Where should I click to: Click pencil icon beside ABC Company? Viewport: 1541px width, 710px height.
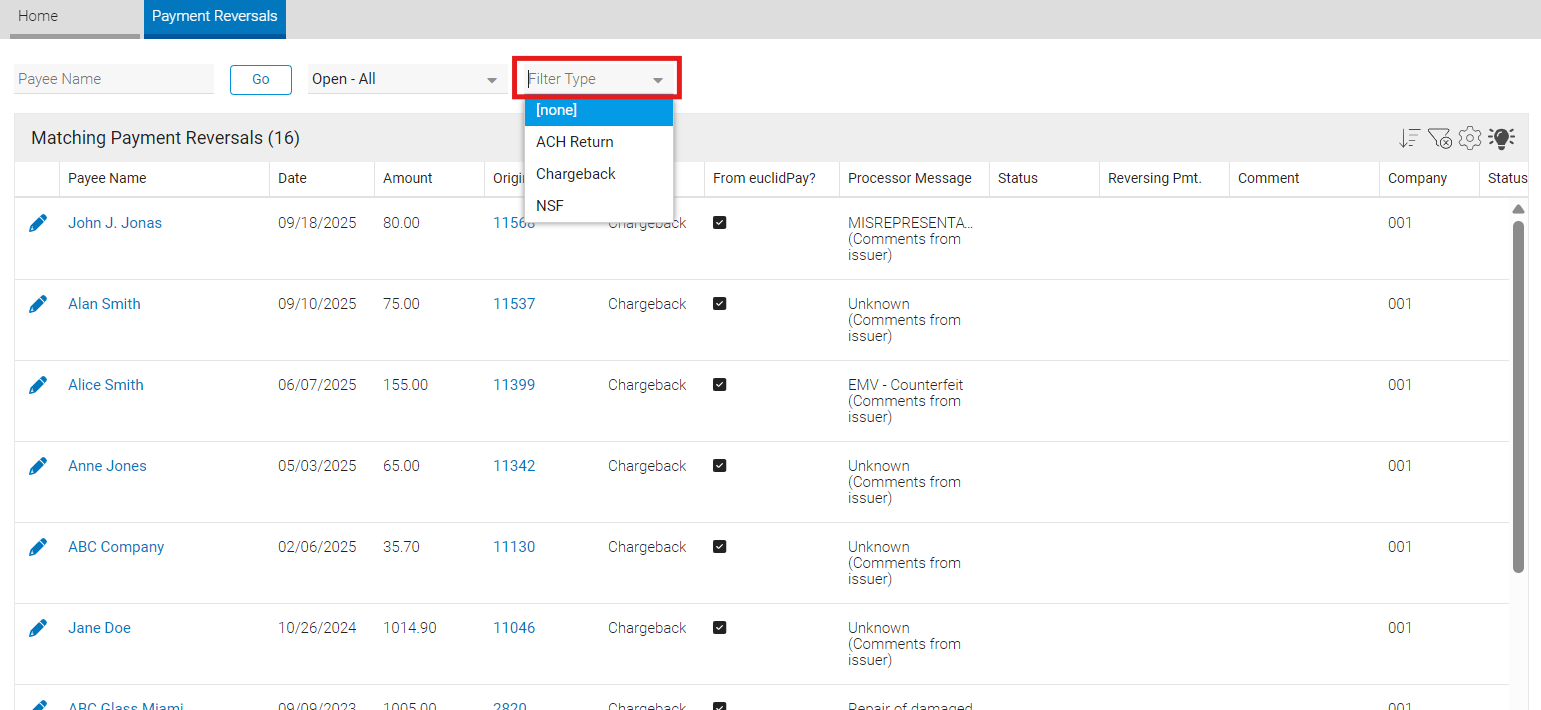[x=38, y=547]
